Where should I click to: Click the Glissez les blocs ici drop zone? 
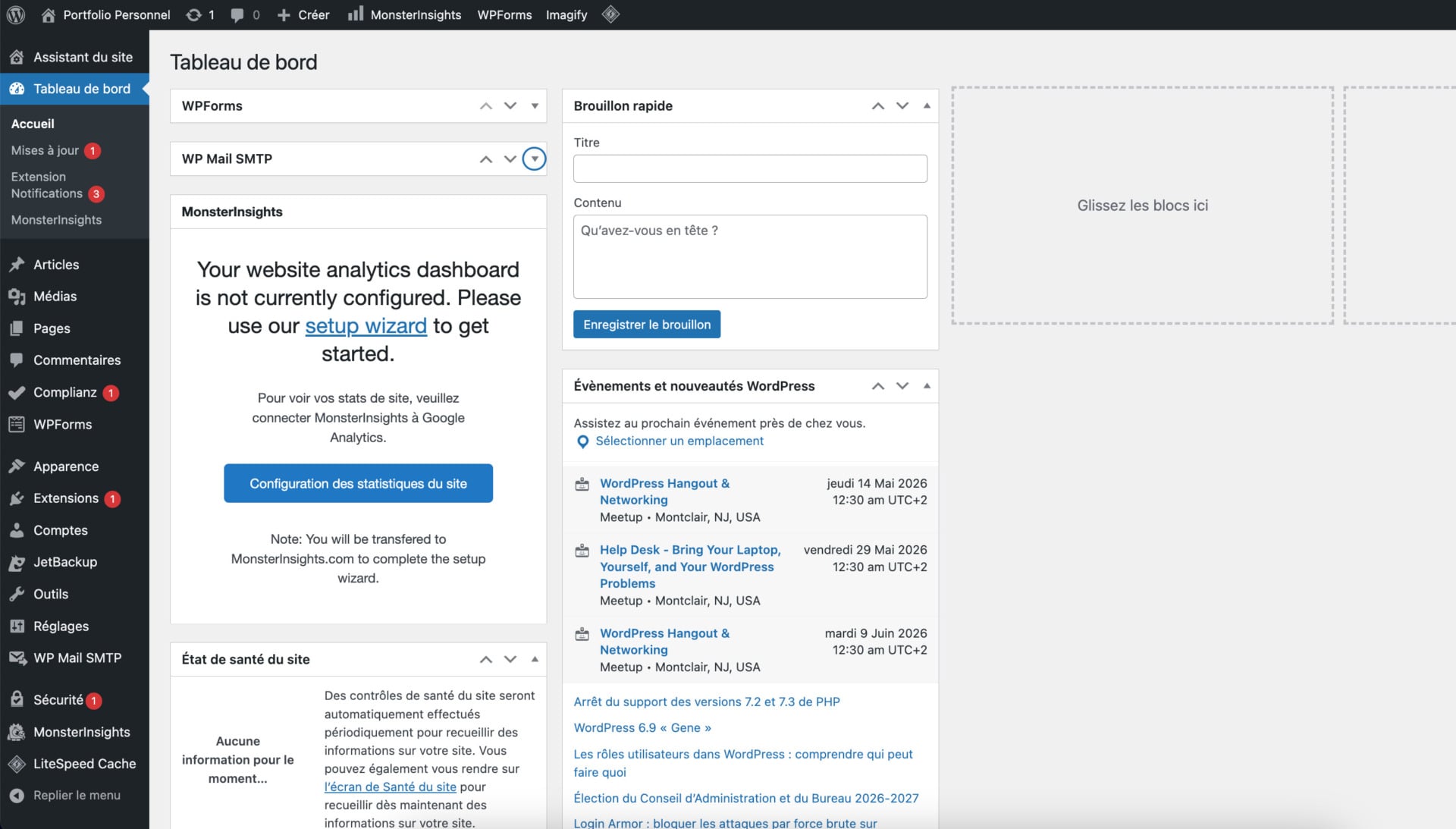[x=1142, y=206]
